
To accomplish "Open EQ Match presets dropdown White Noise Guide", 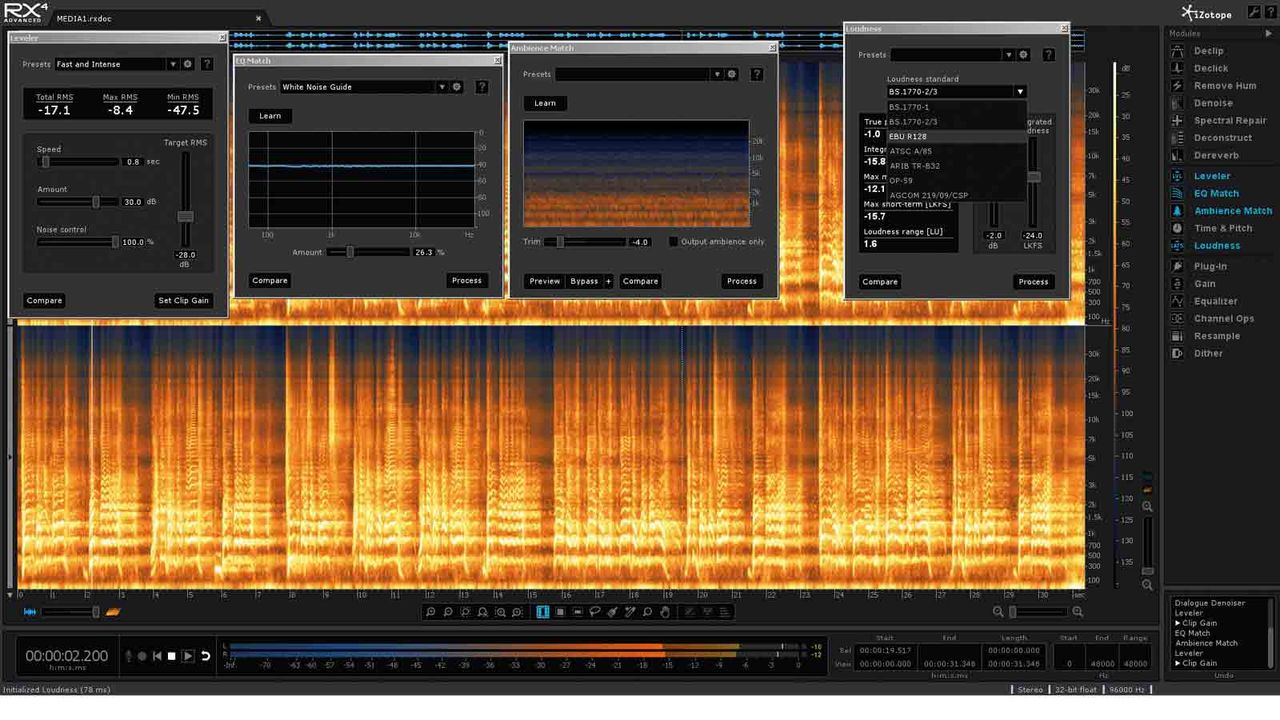I will 364,87.
